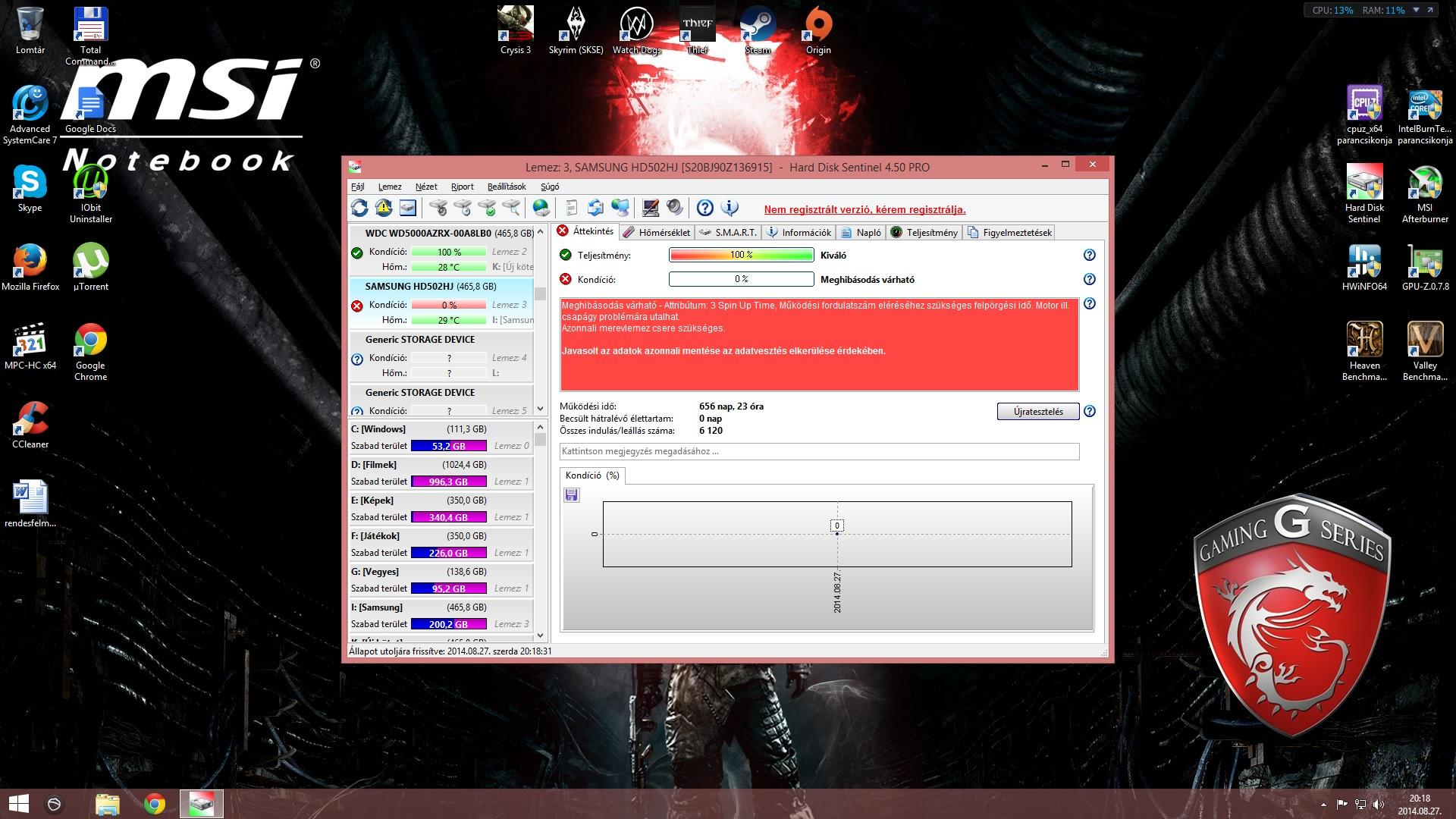This screenshot has width=1456, height=819.
Task: Open Fájl menu
Action: click(358, 187)
